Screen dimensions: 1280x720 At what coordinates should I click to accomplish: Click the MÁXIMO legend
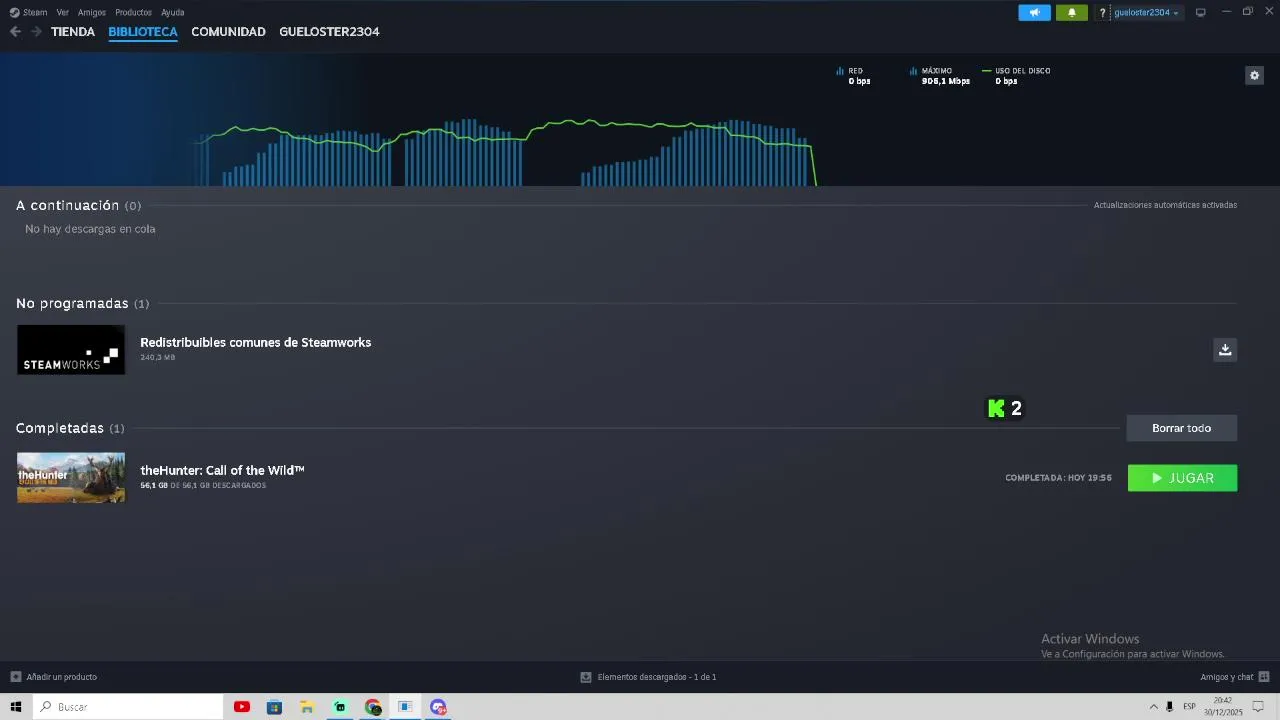pyautogui.click(x=940, y=76)
